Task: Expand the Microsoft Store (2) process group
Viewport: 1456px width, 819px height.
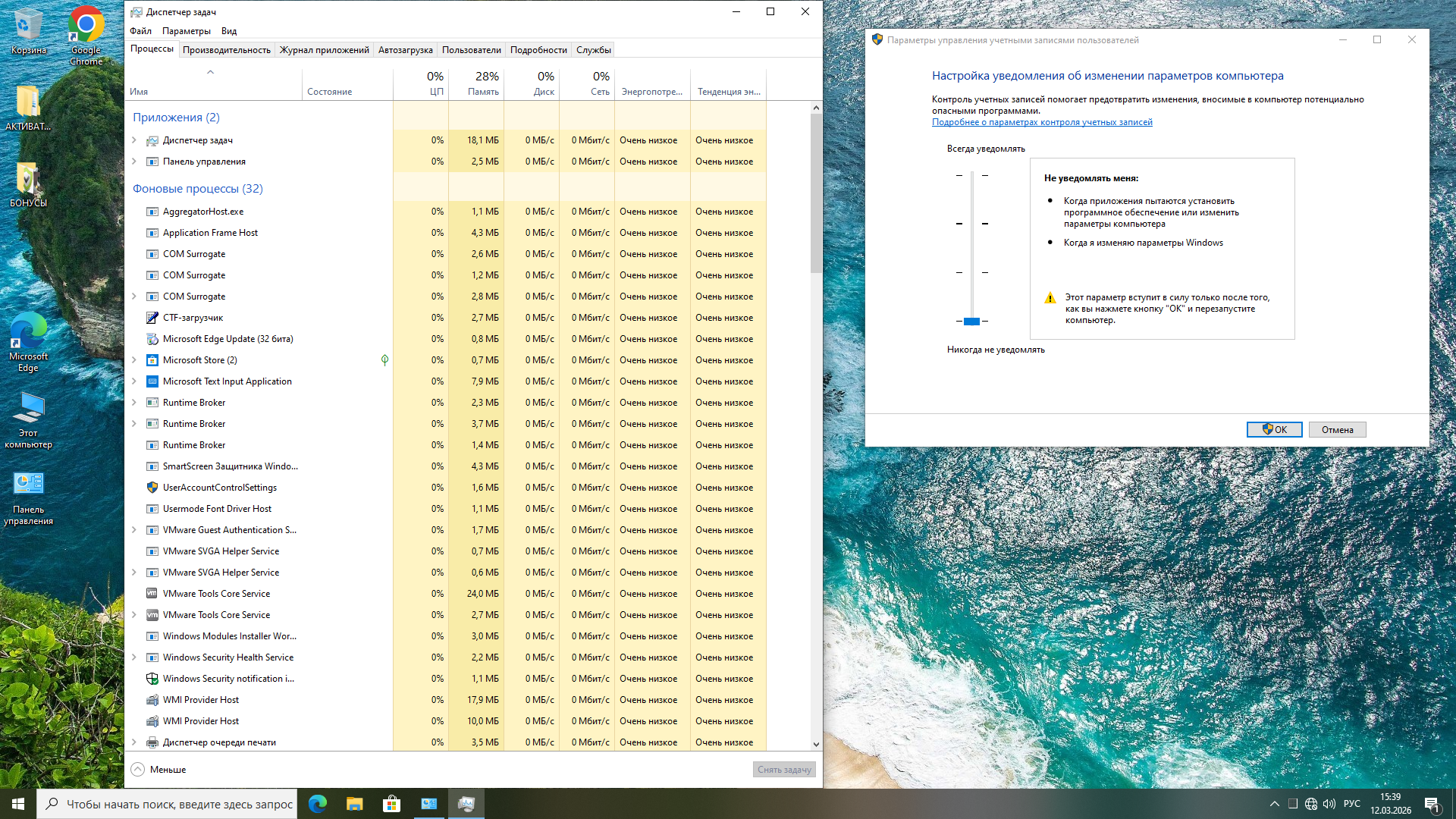Action: (134, 360)
